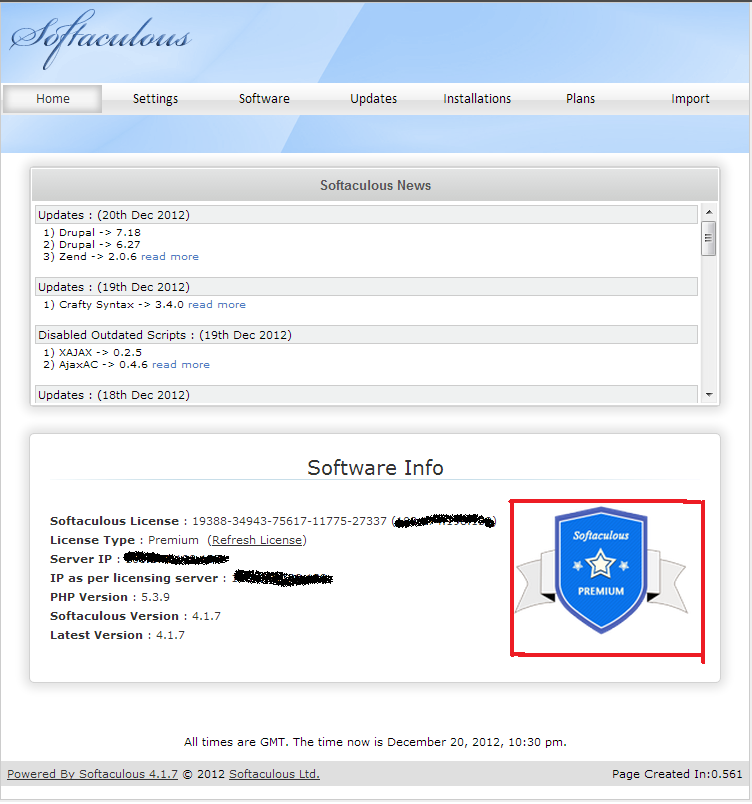Click the 'Page Created In:0.561' footer text
752x804 pixels.
click(x=677, y=774)
